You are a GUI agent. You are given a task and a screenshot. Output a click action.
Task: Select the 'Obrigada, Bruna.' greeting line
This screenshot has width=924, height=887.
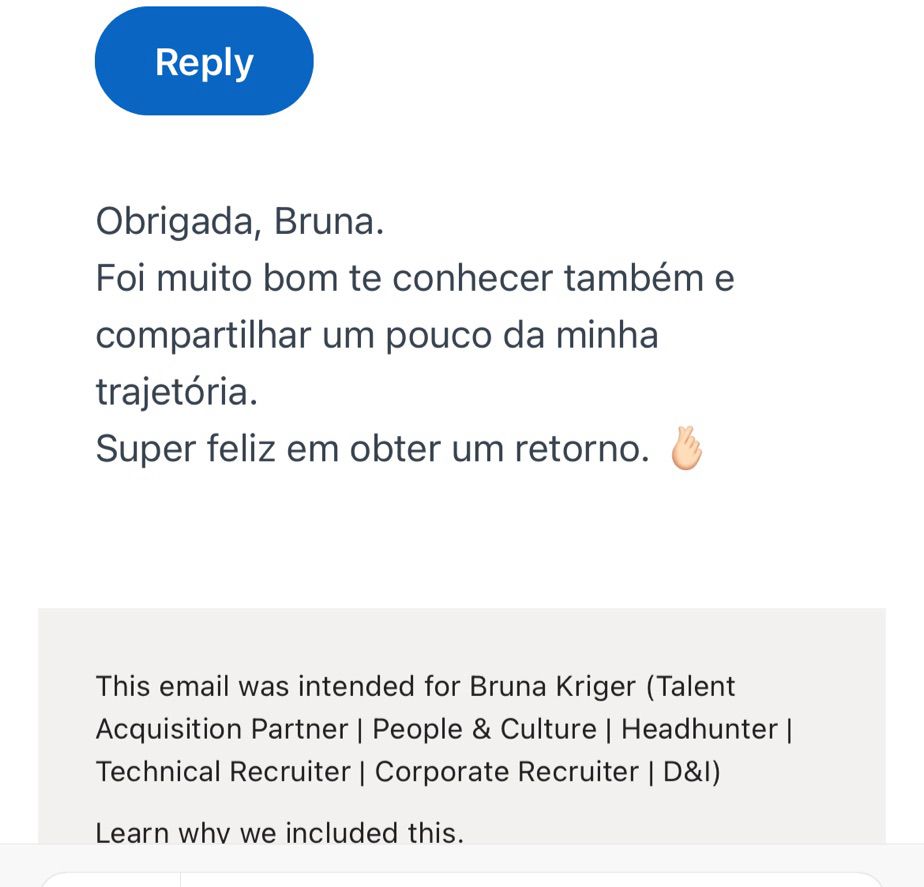click(240, 222)
